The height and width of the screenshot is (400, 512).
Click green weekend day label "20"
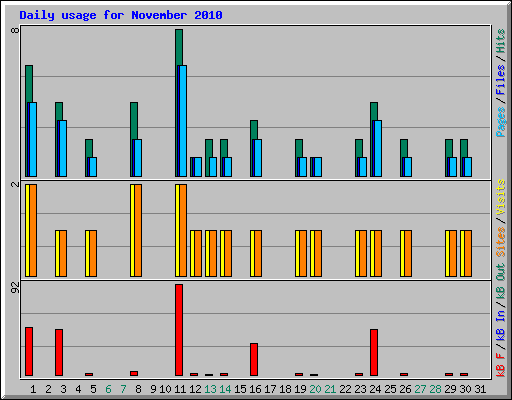[x=315, y=389]
